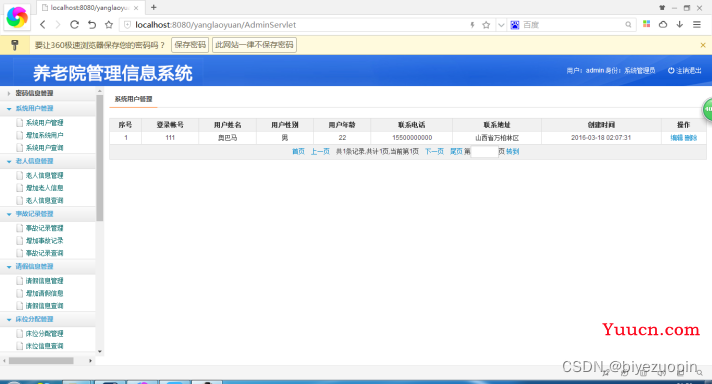Click the table cell 山西省万柏林区

click(497, 138)
